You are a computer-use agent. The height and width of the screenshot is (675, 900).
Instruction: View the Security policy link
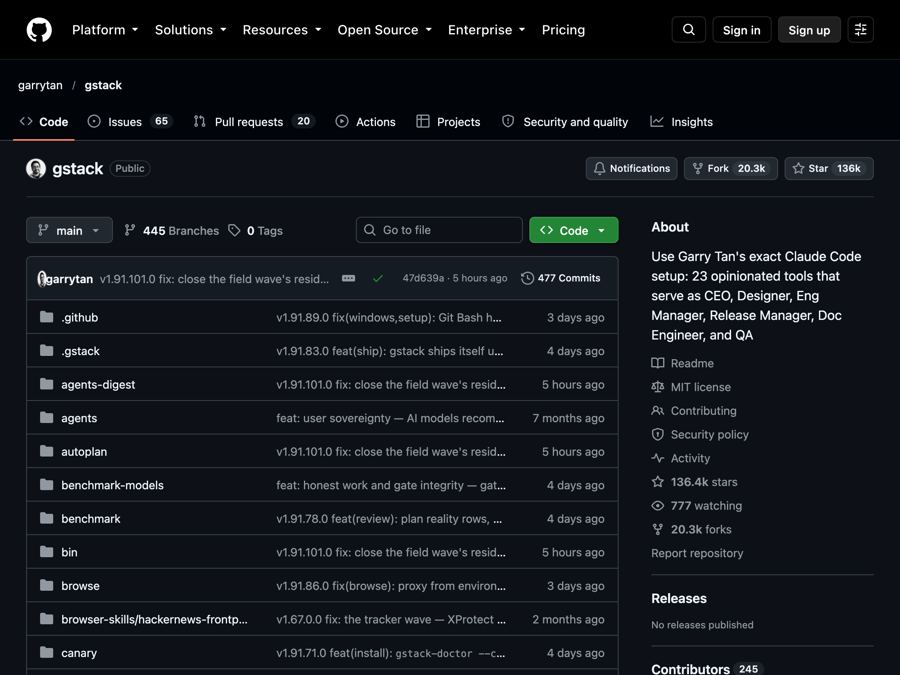pos(700,435)
